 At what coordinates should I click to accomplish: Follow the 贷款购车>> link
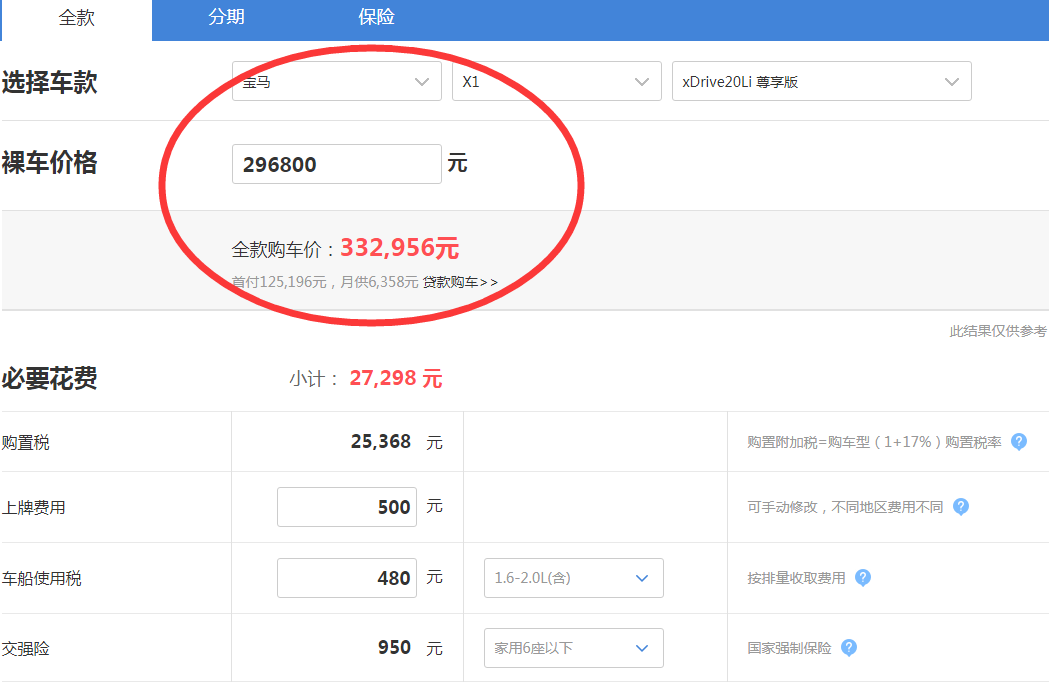coord(460,282)
